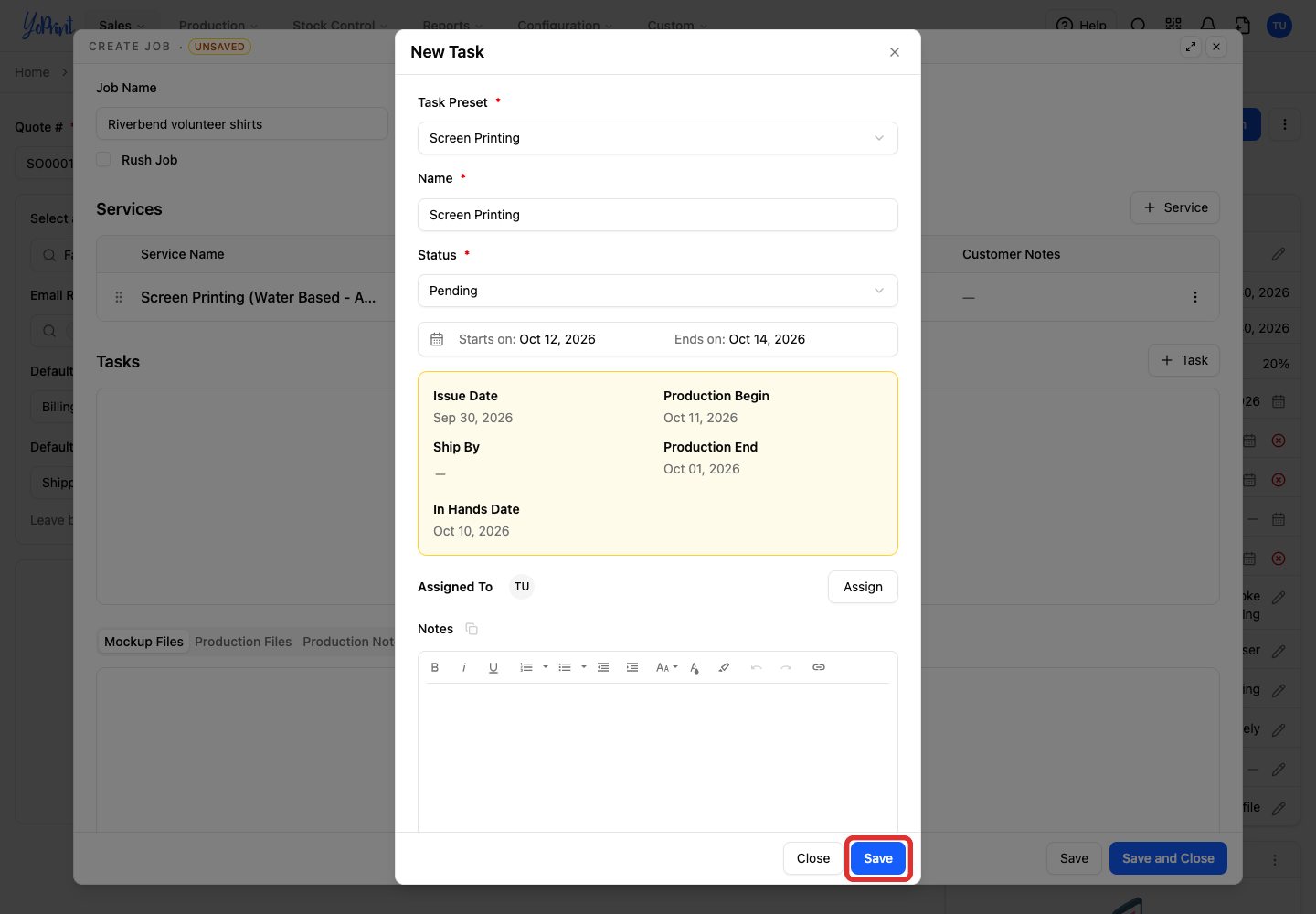
Task: Edit pencil beside text ending 'file'
Action: click(x=1279, y=808)
